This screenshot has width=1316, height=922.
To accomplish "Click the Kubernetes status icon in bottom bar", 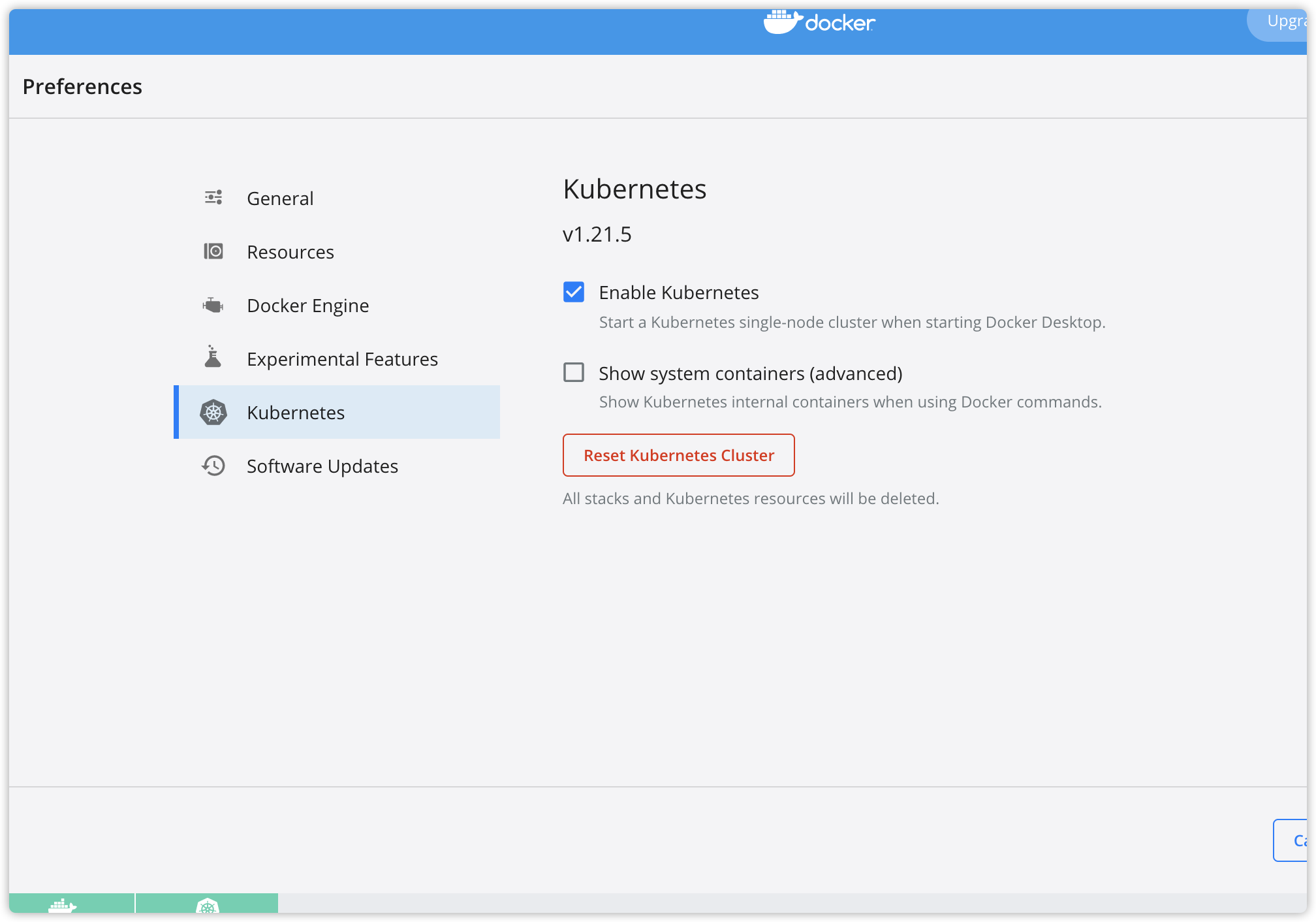I will pos(207,906).
